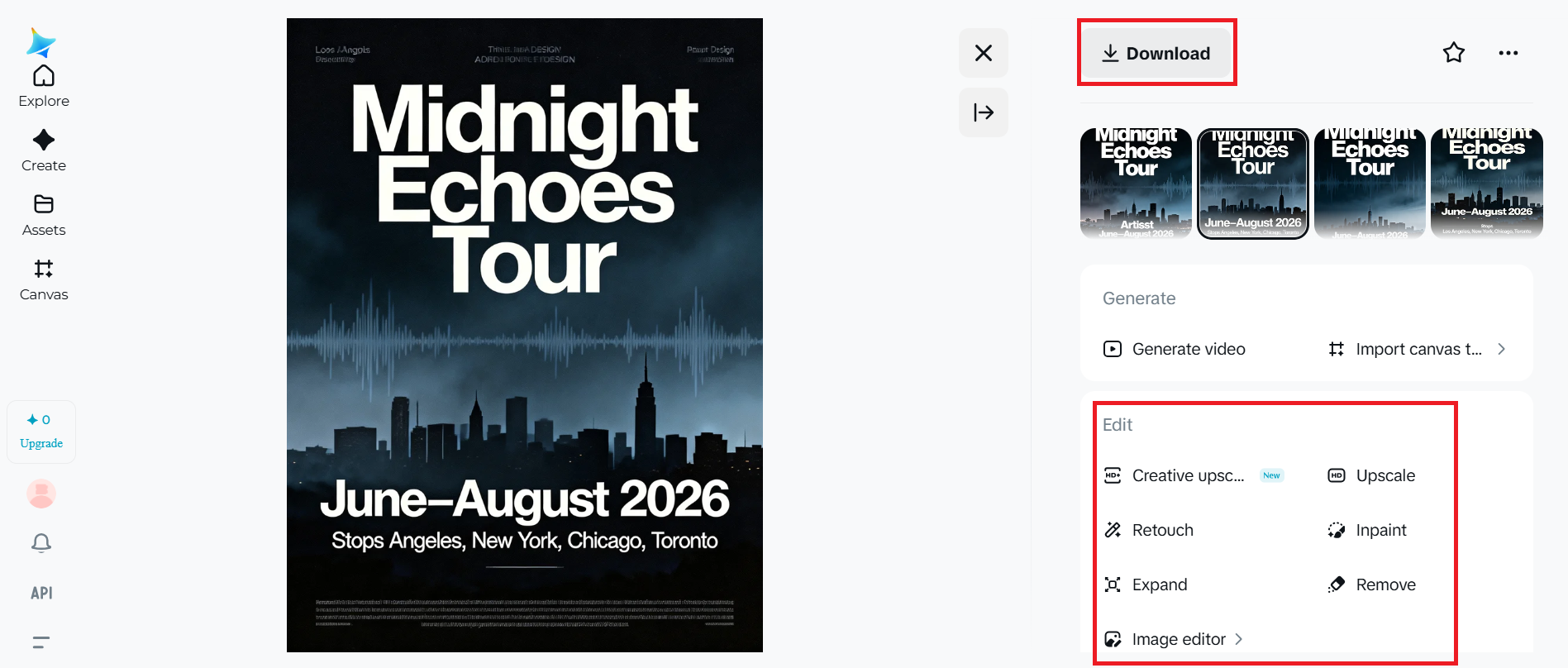Select the Inpaint tool
This screenshot has width=1568, height=668.
[x=1381, y=530]
